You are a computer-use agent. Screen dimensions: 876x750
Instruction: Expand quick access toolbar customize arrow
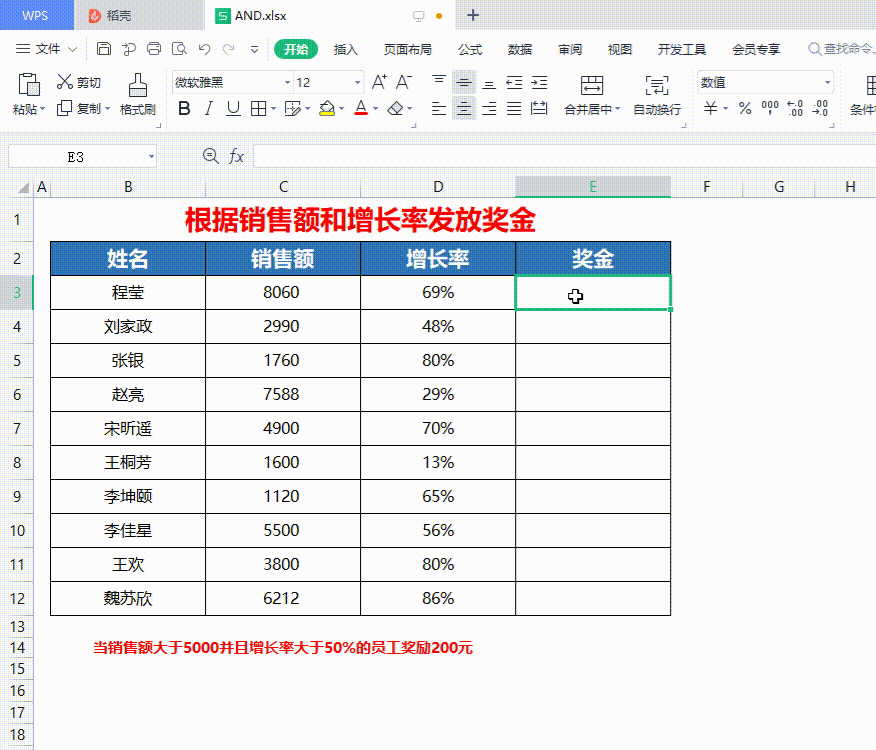(254, 49)
